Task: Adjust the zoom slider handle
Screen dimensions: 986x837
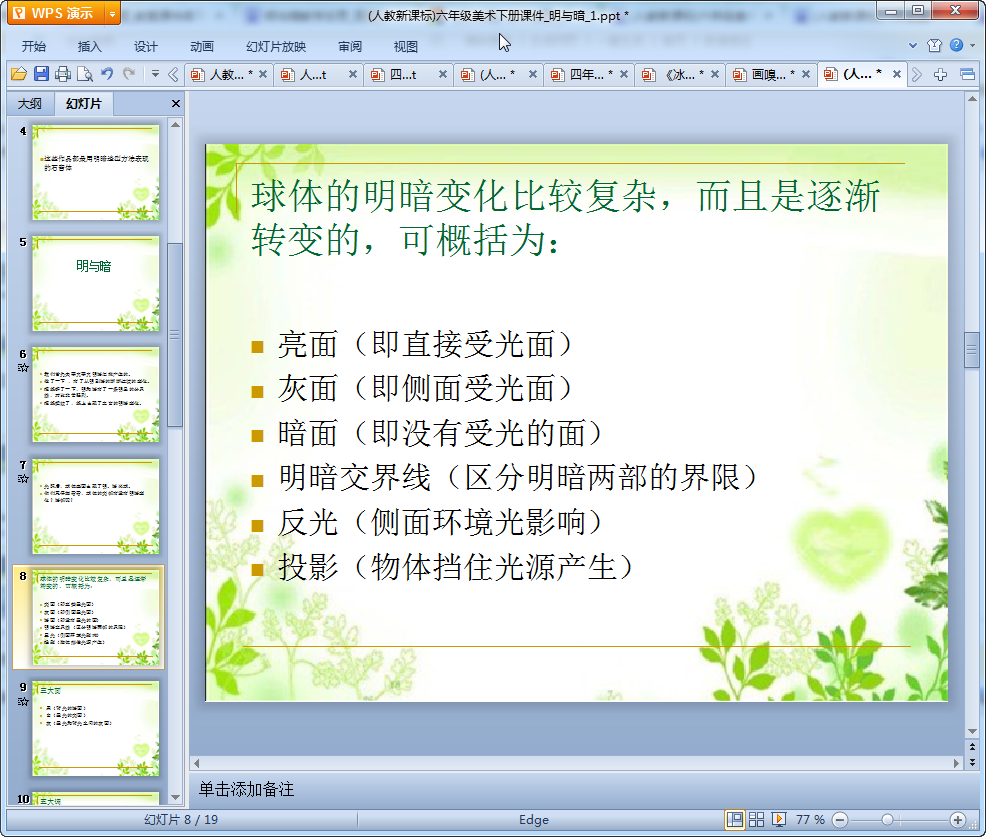Action: tap(887, 820)
